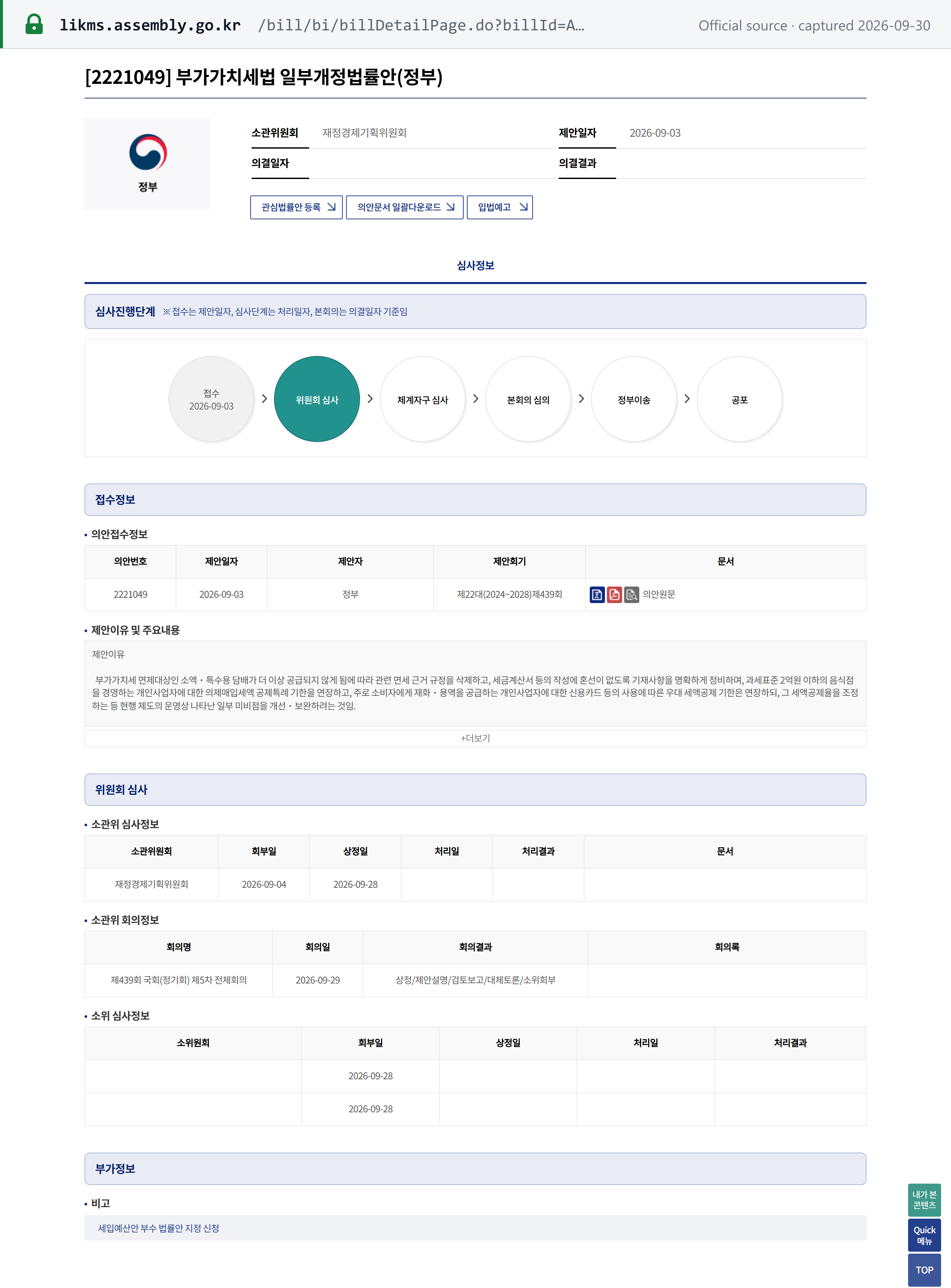Click the 회의일 2026-09-29 cell
The width and height of the screenshot is (951, 1288).
318,980
